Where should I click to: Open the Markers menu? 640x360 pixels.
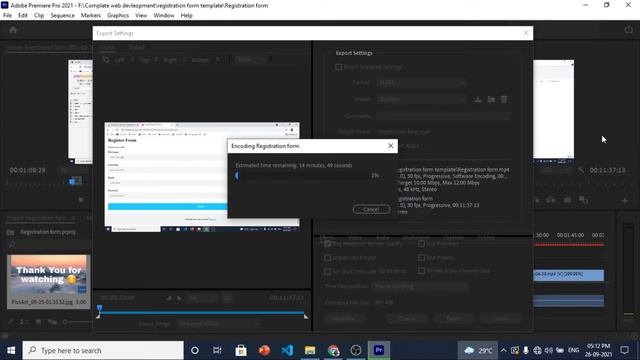(91, 16)
